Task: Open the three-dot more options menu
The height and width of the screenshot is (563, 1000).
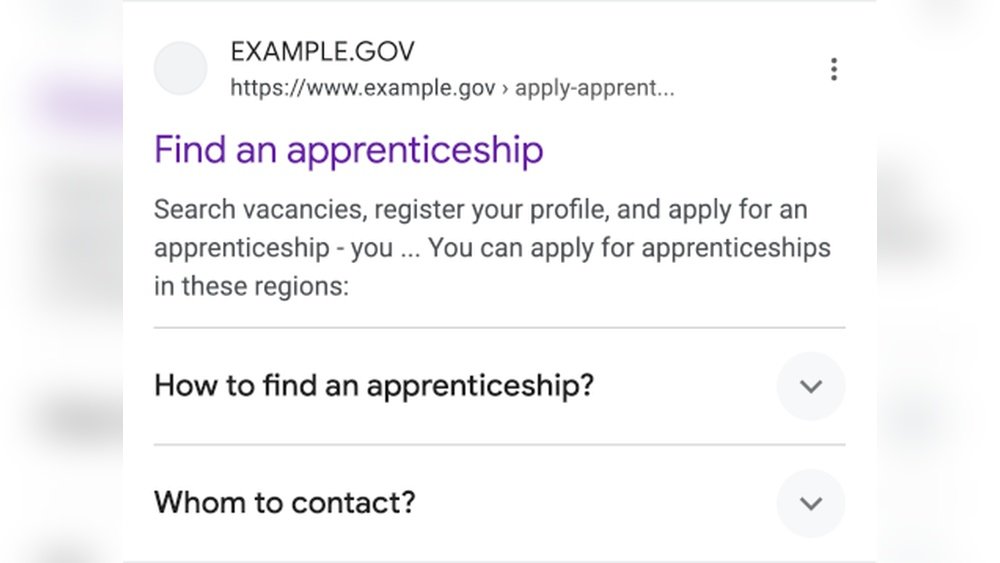Action: click(833, 69)
